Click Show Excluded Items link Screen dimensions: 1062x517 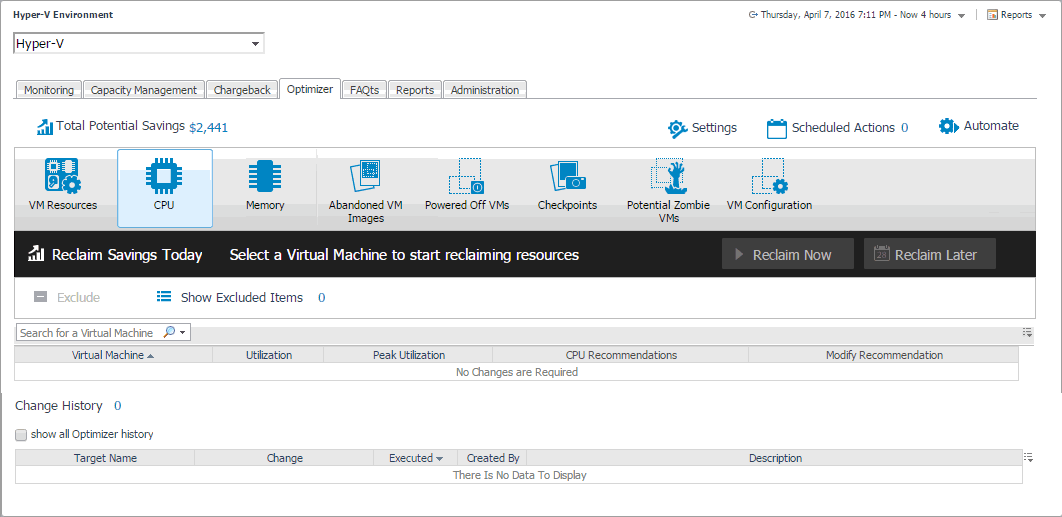coord(241,298)
